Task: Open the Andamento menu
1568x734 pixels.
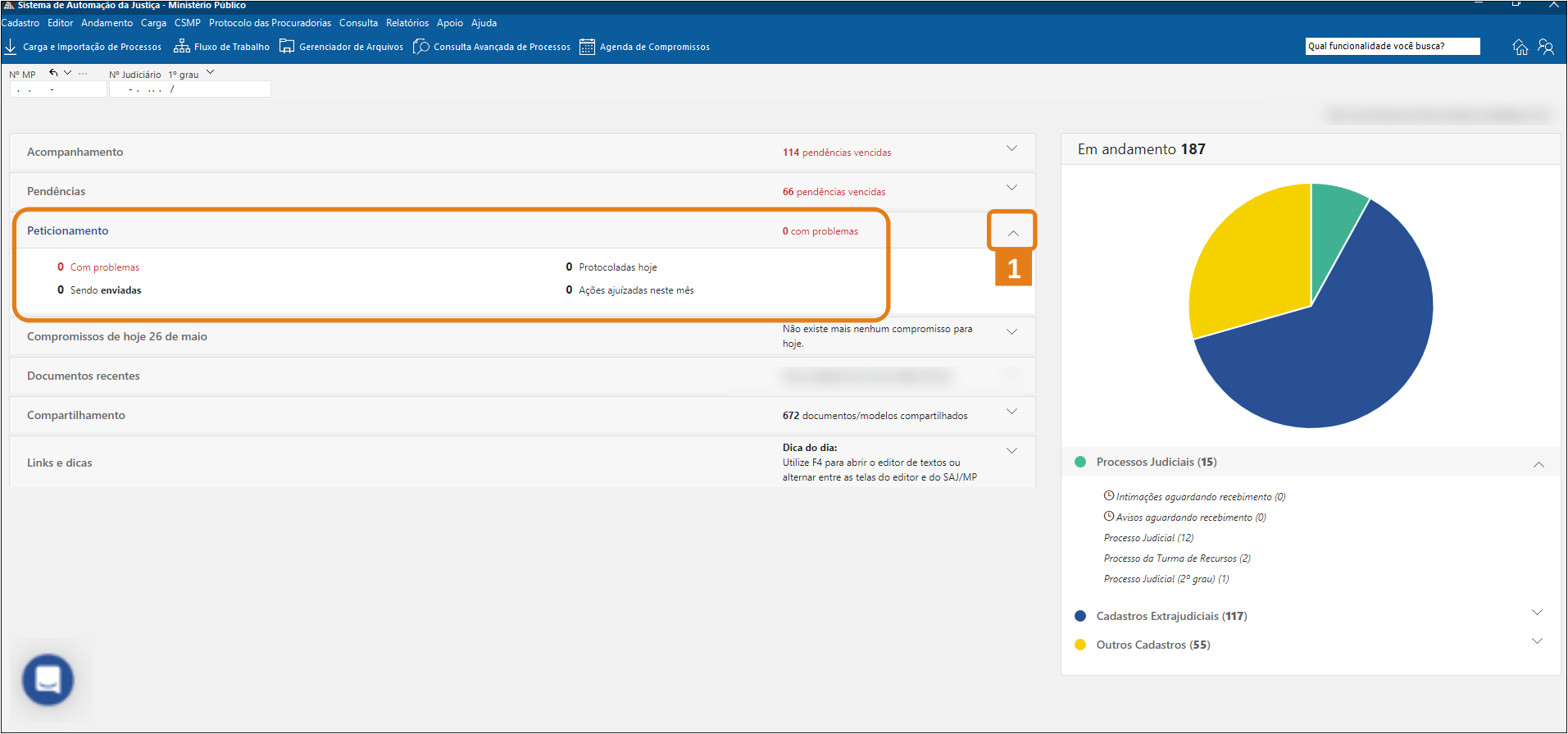Action: 107,23
